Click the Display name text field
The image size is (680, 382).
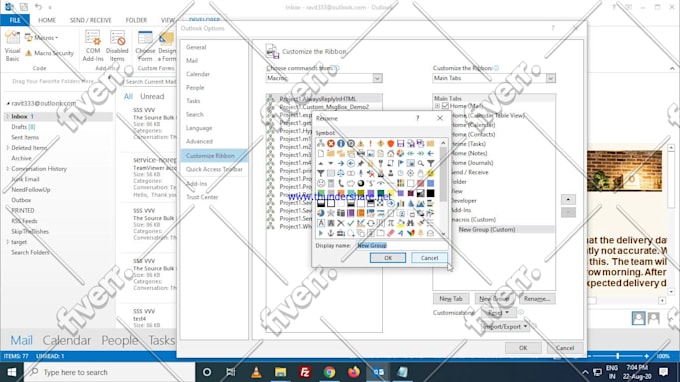[x=402, y=245]
